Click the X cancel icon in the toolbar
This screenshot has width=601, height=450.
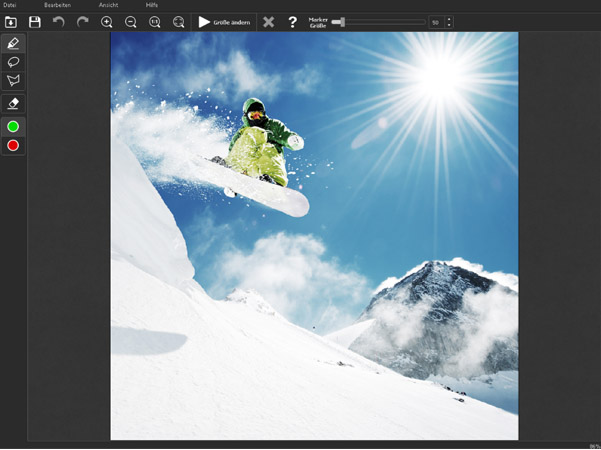(x=268, y=22)
